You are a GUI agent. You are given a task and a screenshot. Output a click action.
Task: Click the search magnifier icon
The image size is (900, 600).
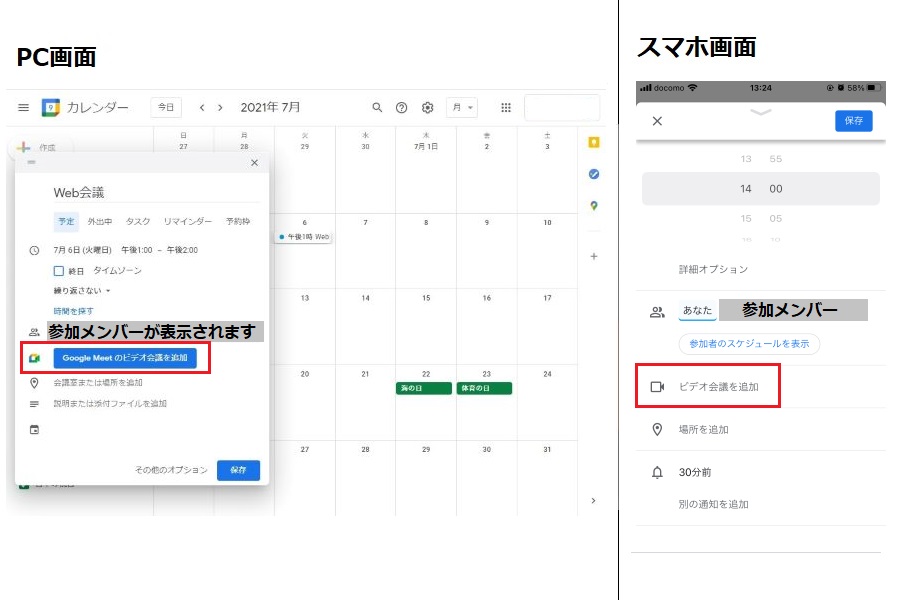377,108
